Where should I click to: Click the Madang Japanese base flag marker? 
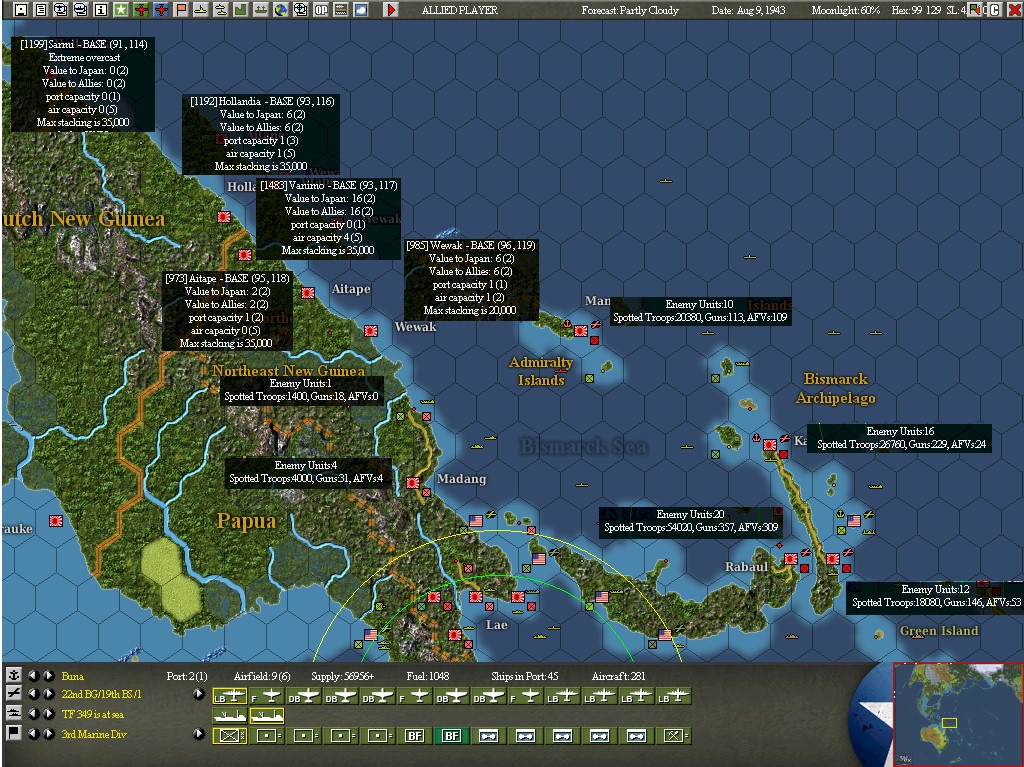click(x=413, y=482)
